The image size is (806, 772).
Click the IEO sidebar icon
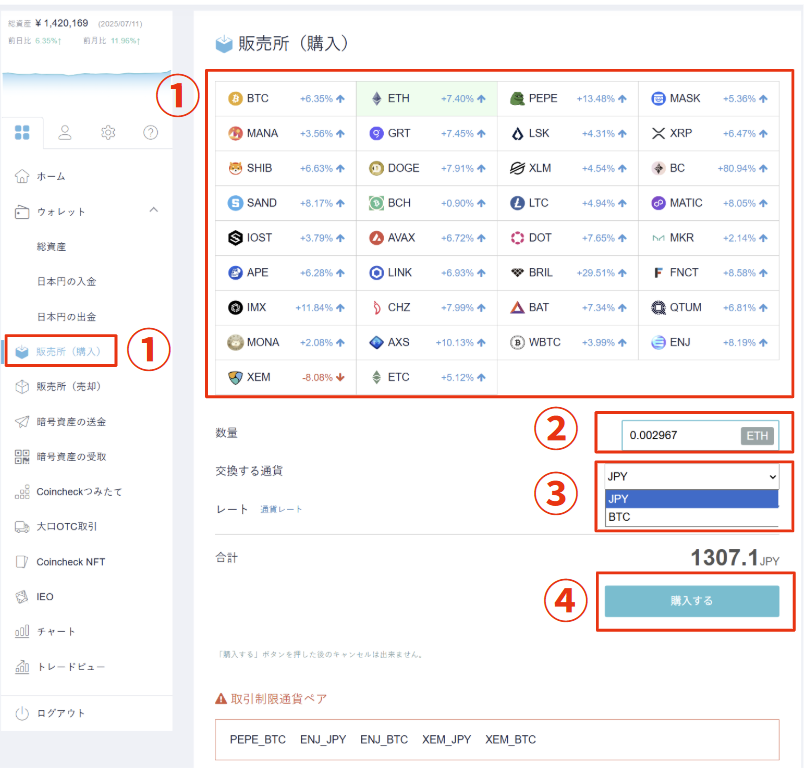(22, 597)
